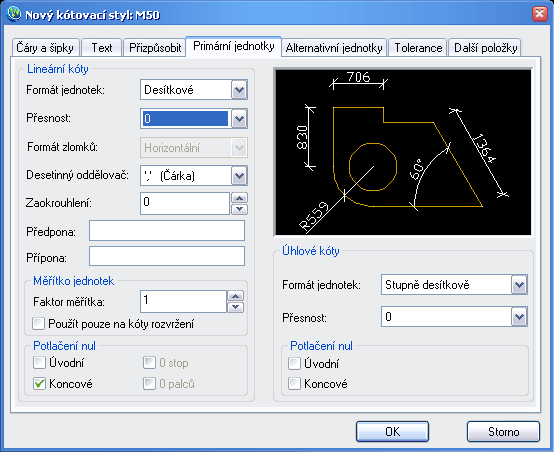Enable Úvodní under linear Potlačení nul
Screen dimensions: 554x452
click(39, 363)
